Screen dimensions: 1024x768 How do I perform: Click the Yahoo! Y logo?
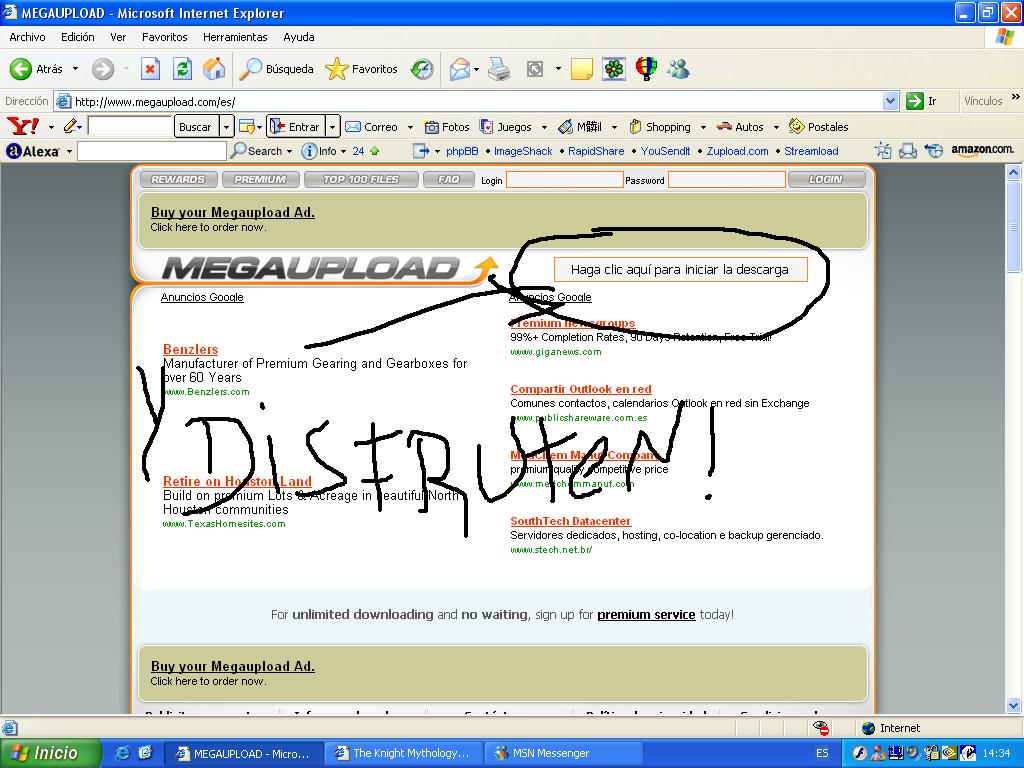(x=23, y=126)
